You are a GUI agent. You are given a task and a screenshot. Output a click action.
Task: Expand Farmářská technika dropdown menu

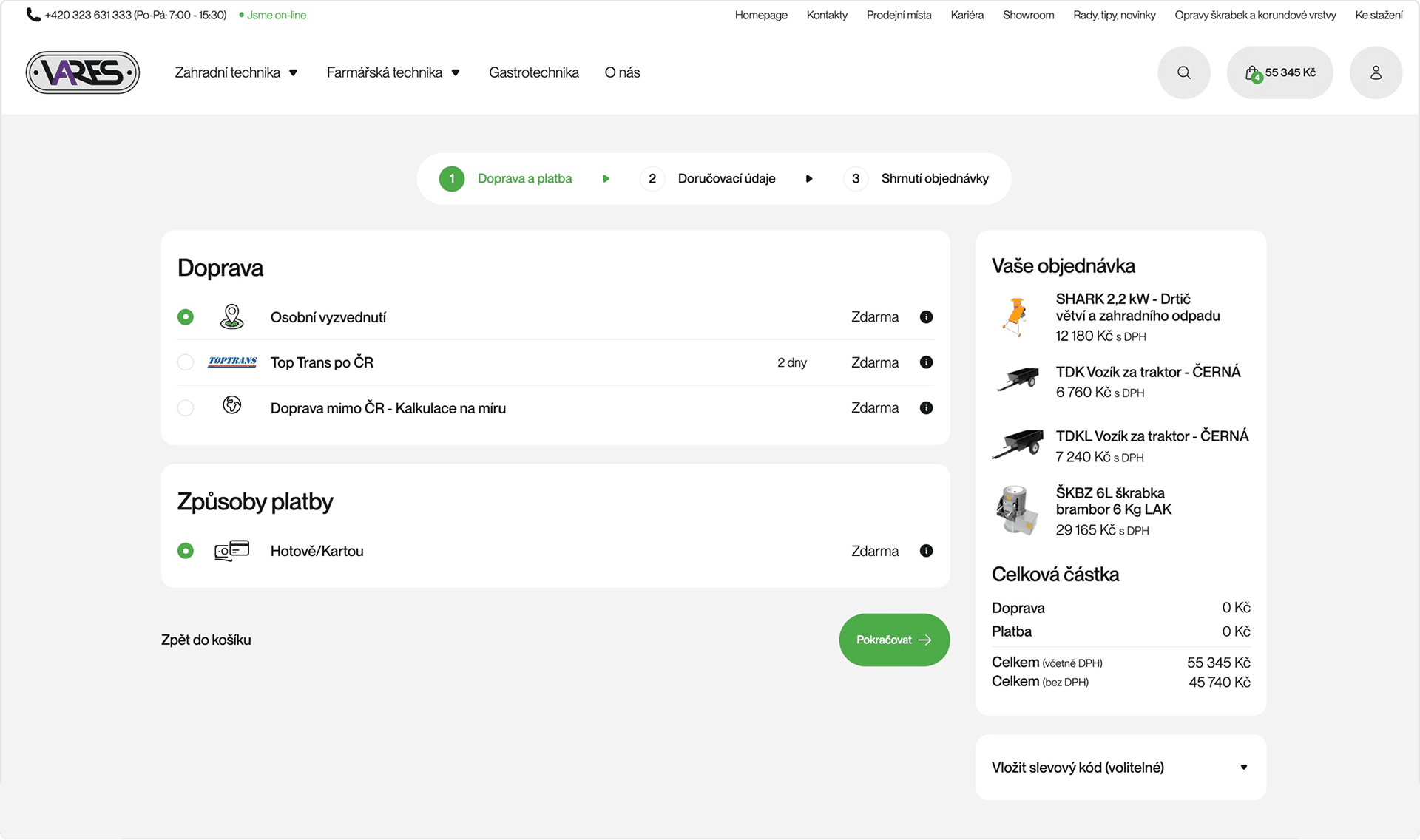point(393,72)
